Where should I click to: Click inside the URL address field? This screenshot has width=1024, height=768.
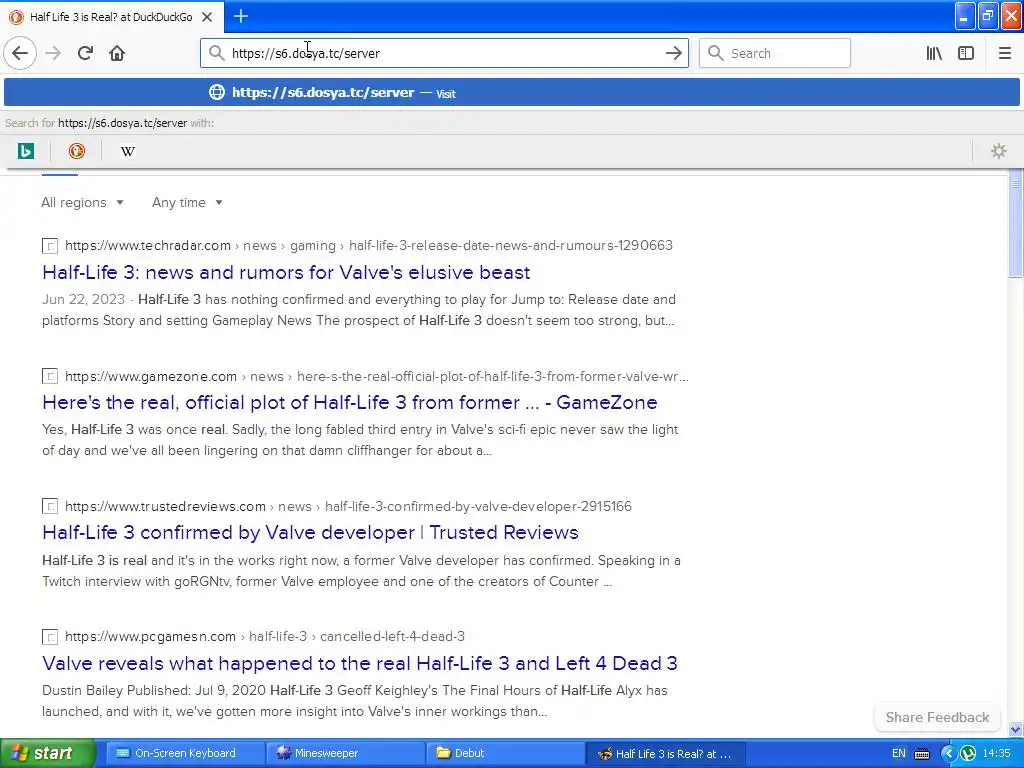444,53
